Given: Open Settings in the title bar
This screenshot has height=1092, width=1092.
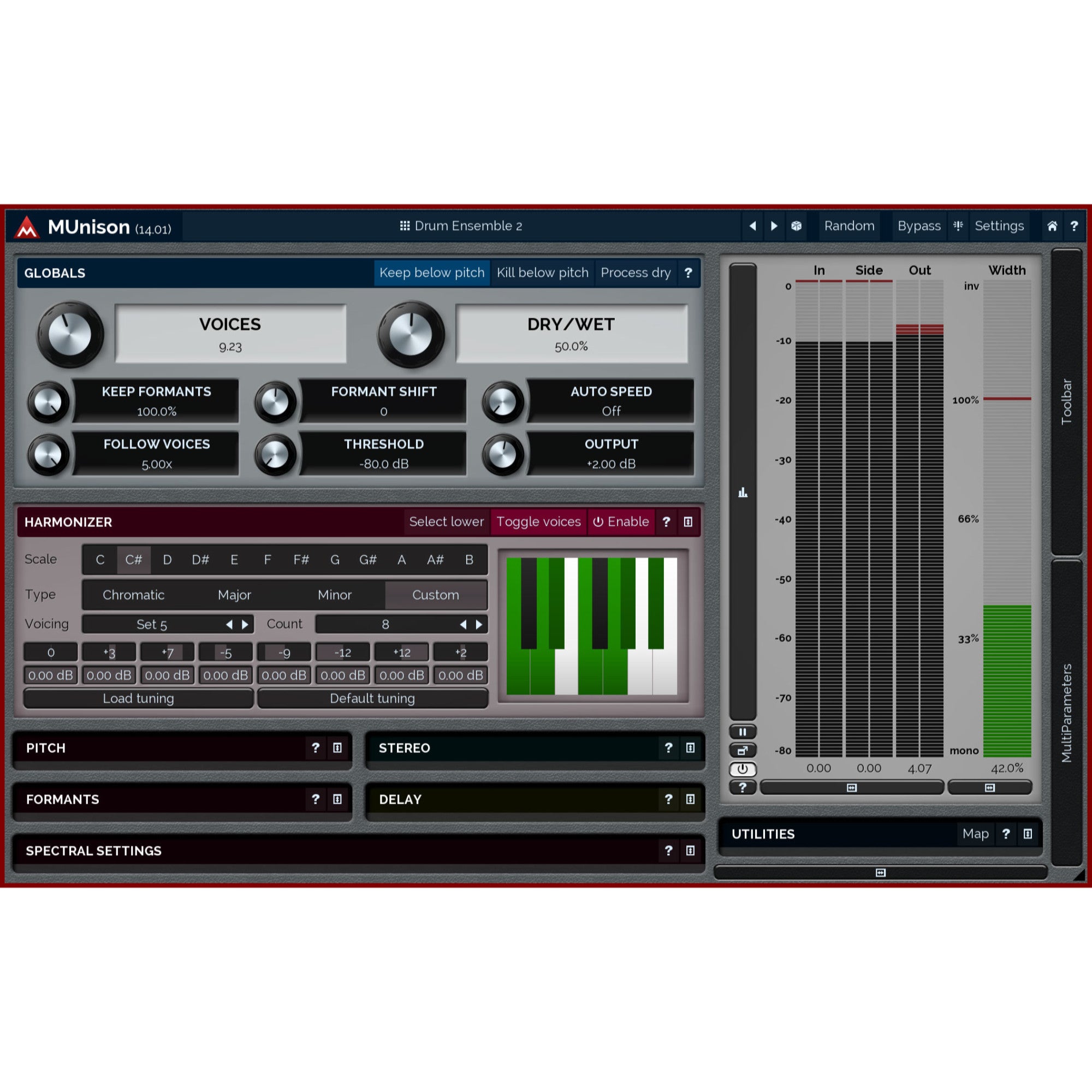Looking at the screenshot, I should 999,226.
